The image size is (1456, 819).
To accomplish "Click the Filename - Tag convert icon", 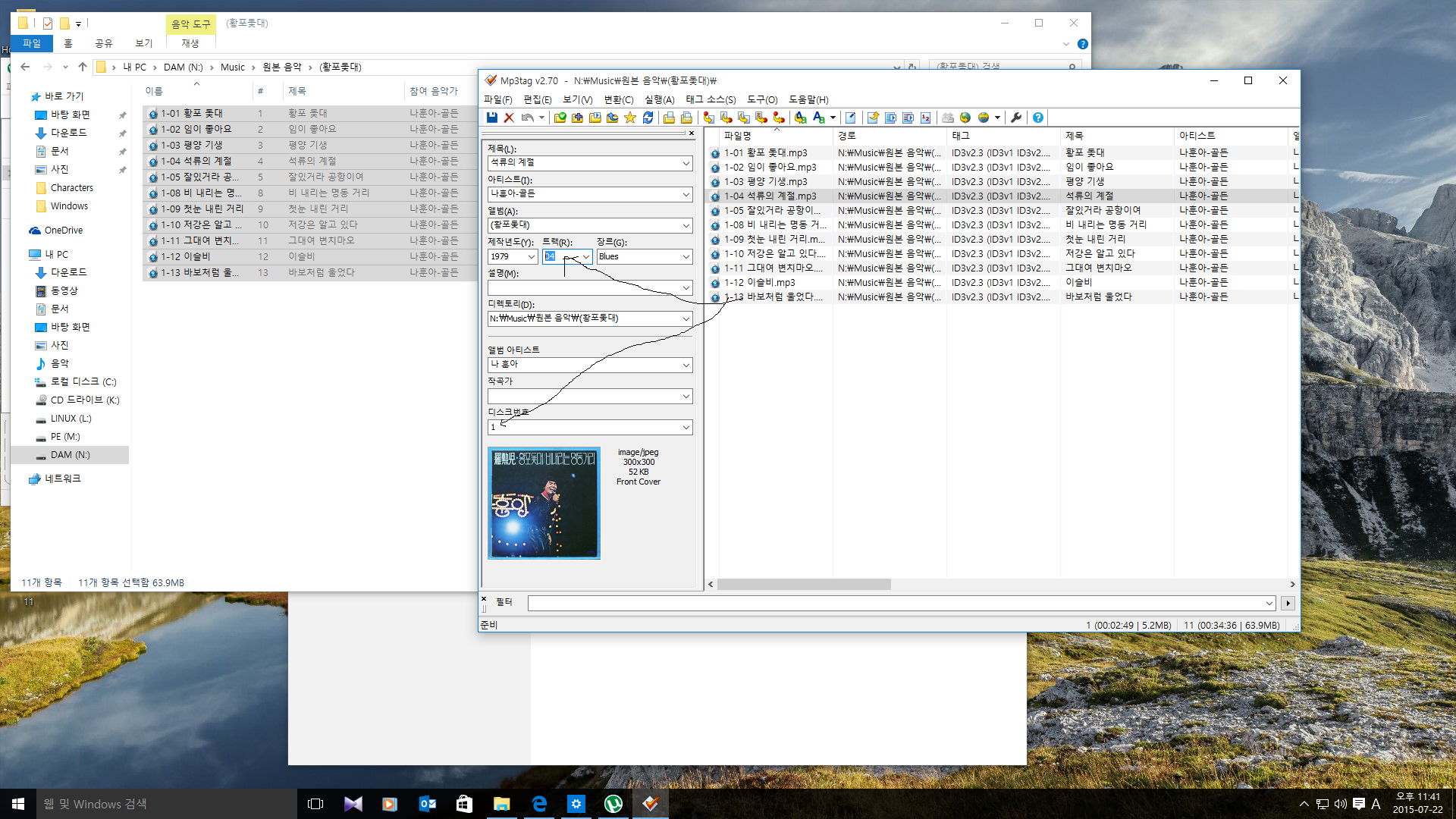I will click(726, 118).
